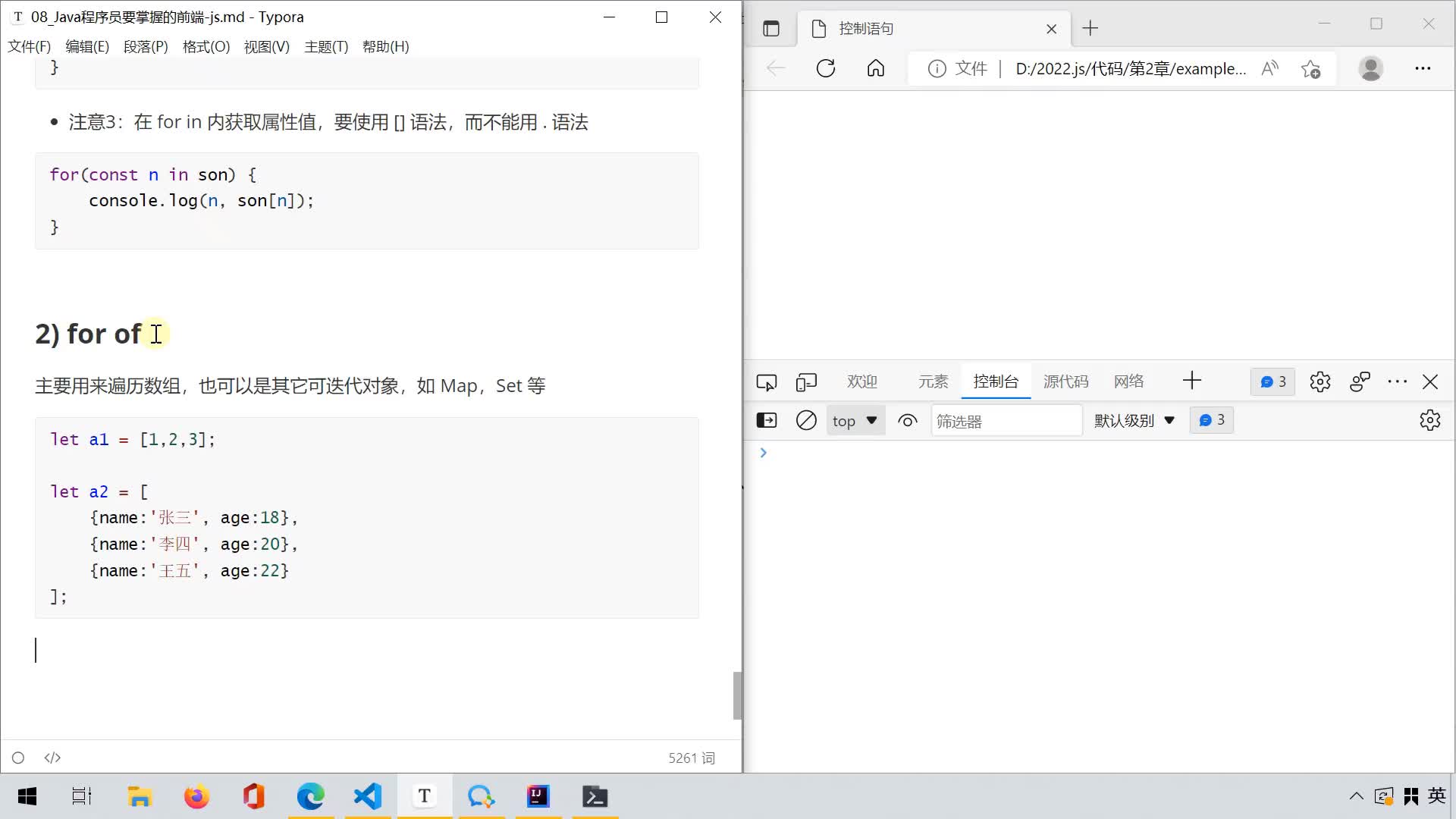Open the browser profile avatar
The image size is (1456, 819).
1371,69
